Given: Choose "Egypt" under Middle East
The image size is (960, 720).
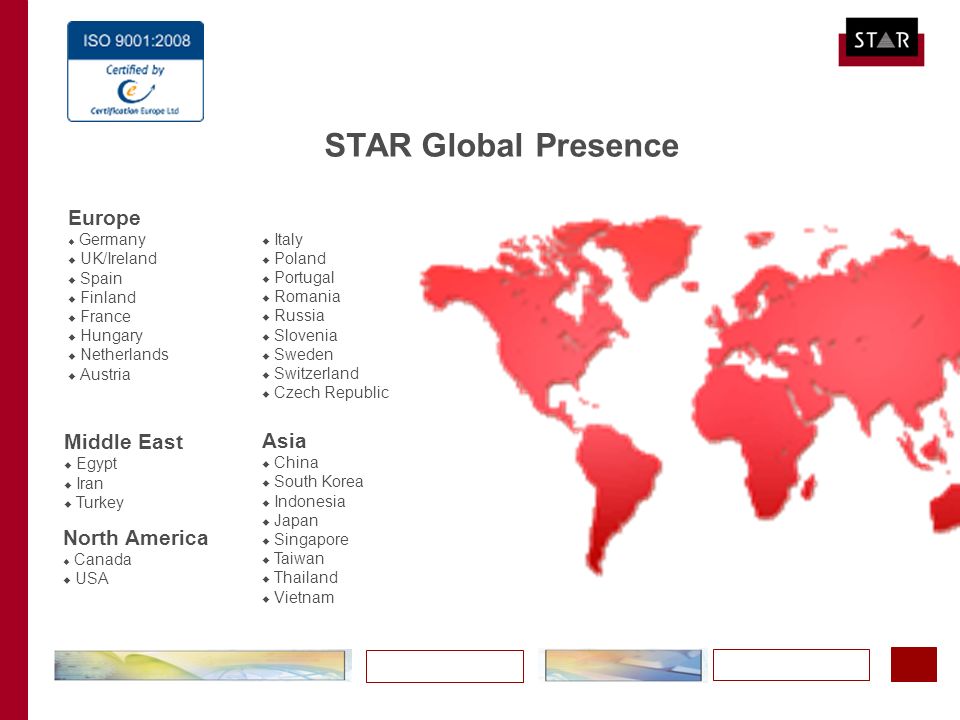Looking at the screenshot, I should pos(97,464).
